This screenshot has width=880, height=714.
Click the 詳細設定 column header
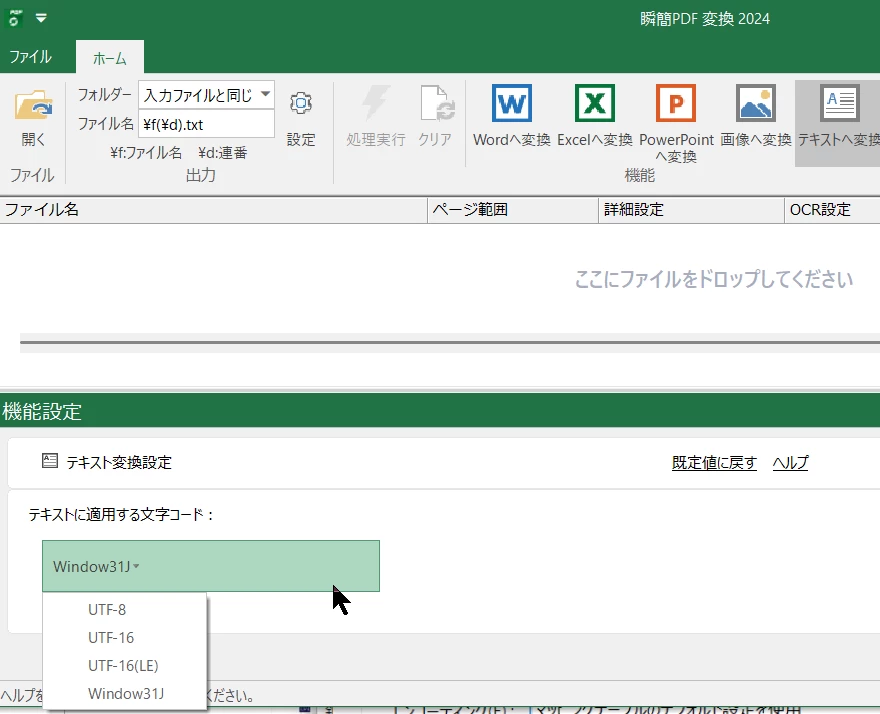(691, 210)
